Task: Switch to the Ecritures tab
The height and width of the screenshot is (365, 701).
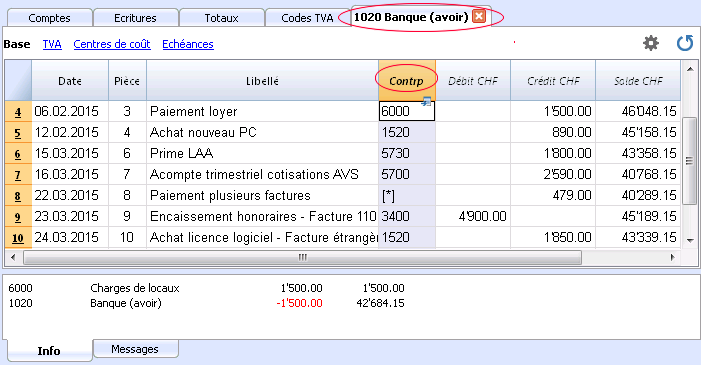Action: 135,18
